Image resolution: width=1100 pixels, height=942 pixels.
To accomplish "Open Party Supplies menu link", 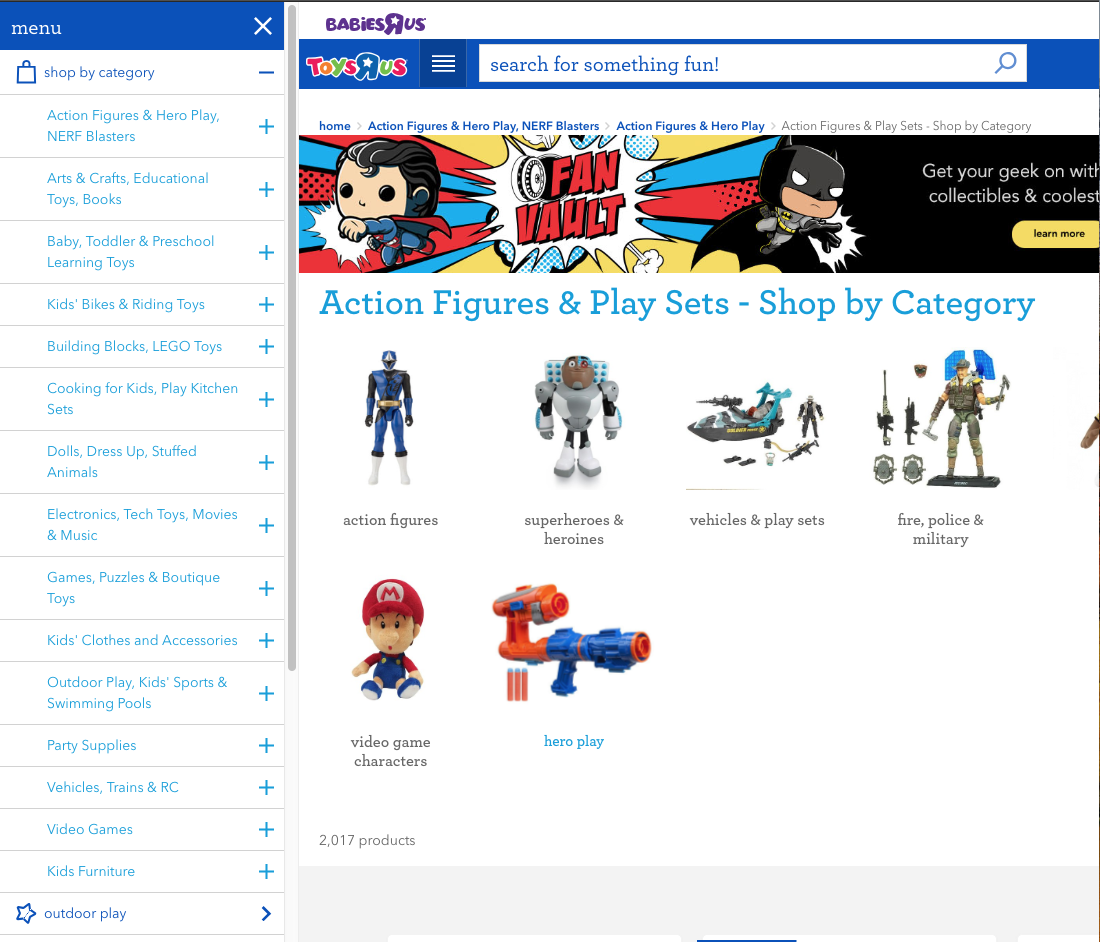I will 92,746.
